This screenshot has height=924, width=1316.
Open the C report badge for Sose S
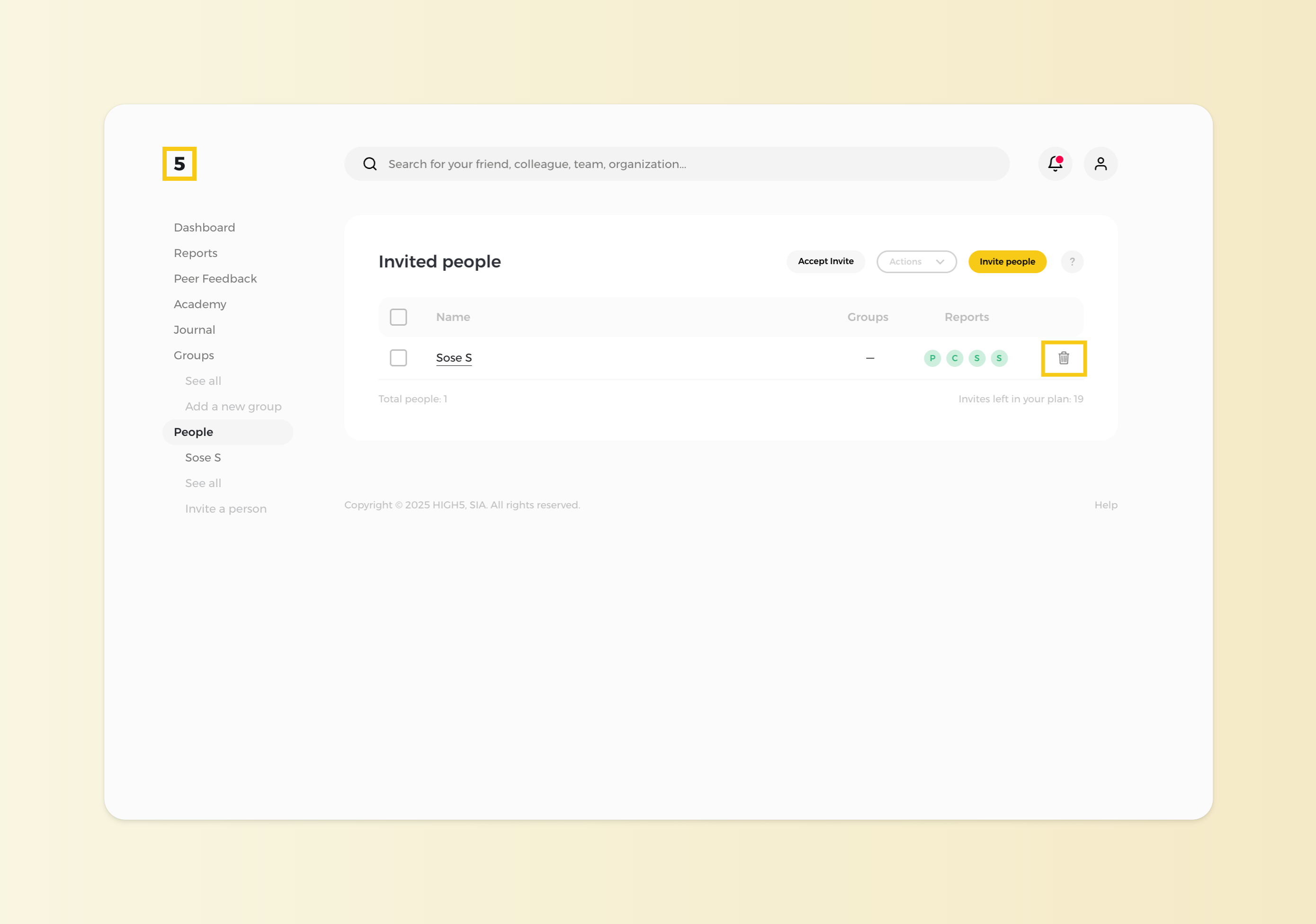(954, 358)
